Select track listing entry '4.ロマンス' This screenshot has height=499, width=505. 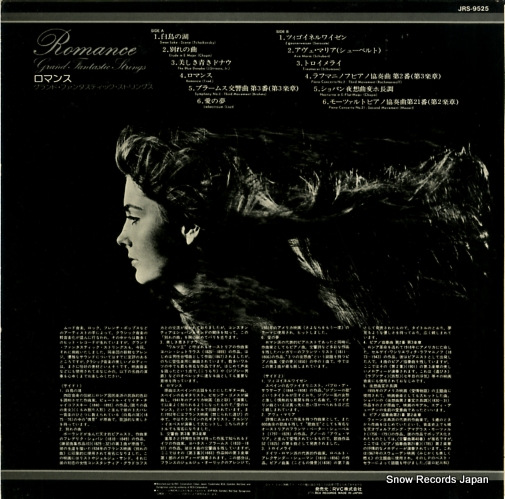[196, 76]
